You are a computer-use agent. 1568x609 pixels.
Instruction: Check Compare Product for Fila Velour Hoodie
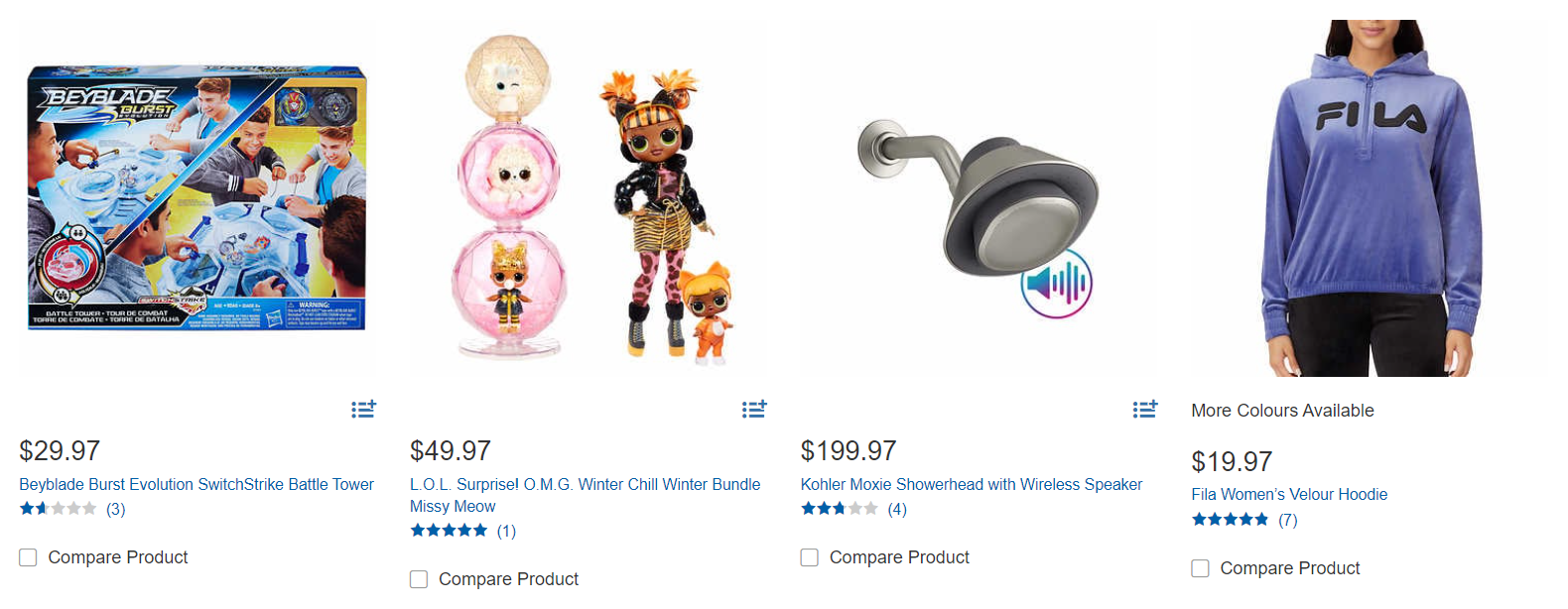click(x=1201, y=568)
